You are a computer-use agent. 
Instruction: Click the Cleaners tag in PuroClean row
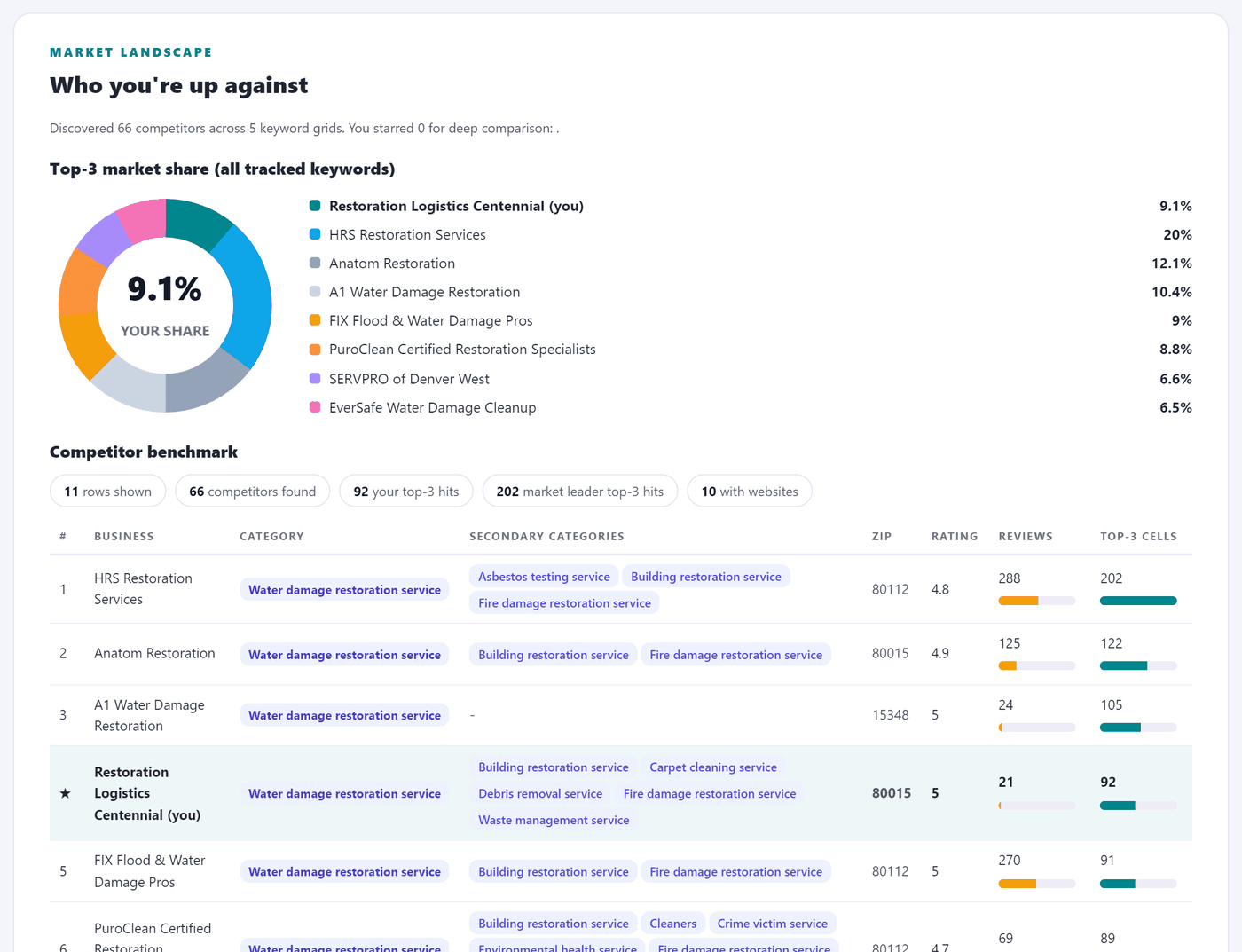pos(672,924)
